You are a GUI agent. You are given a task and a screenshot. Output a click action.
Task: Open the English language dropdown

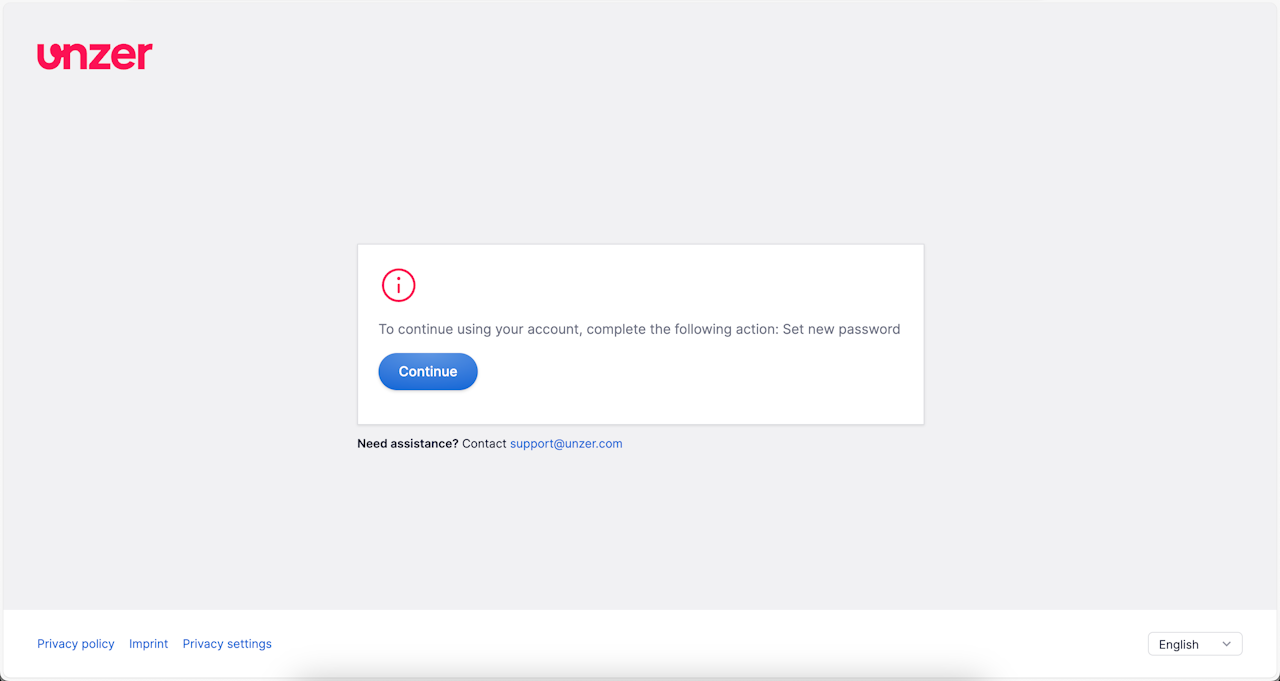tap(1195, 645)
